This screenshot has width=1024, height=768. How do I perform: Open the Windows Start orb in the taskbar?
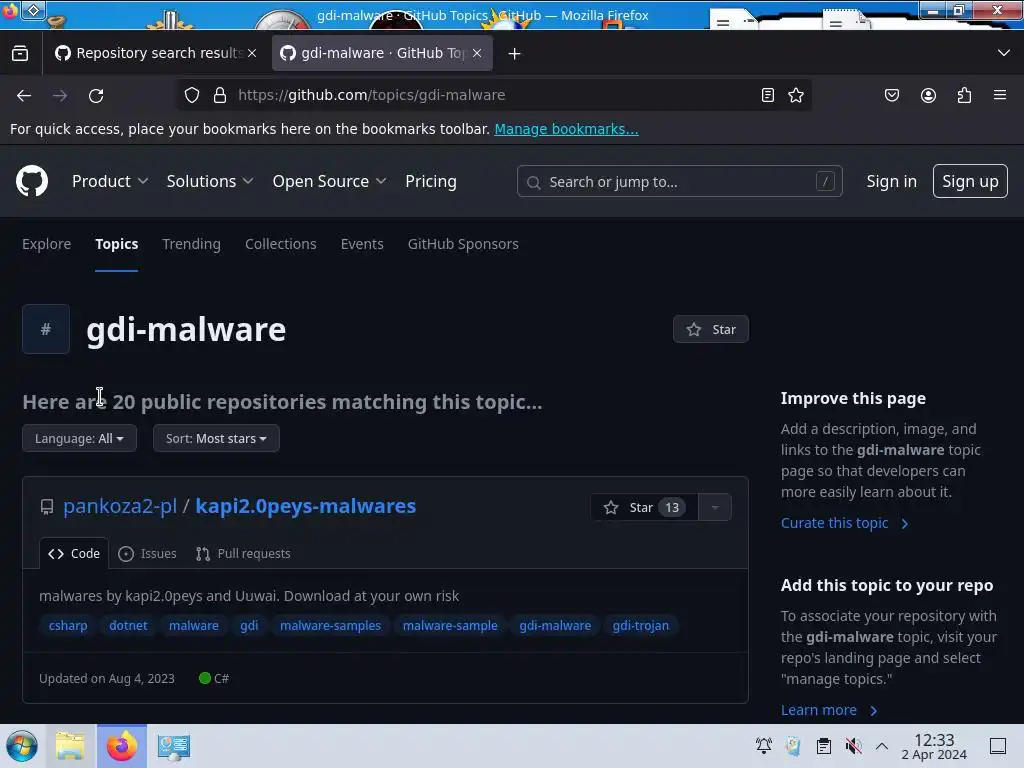tap(22, 746)
